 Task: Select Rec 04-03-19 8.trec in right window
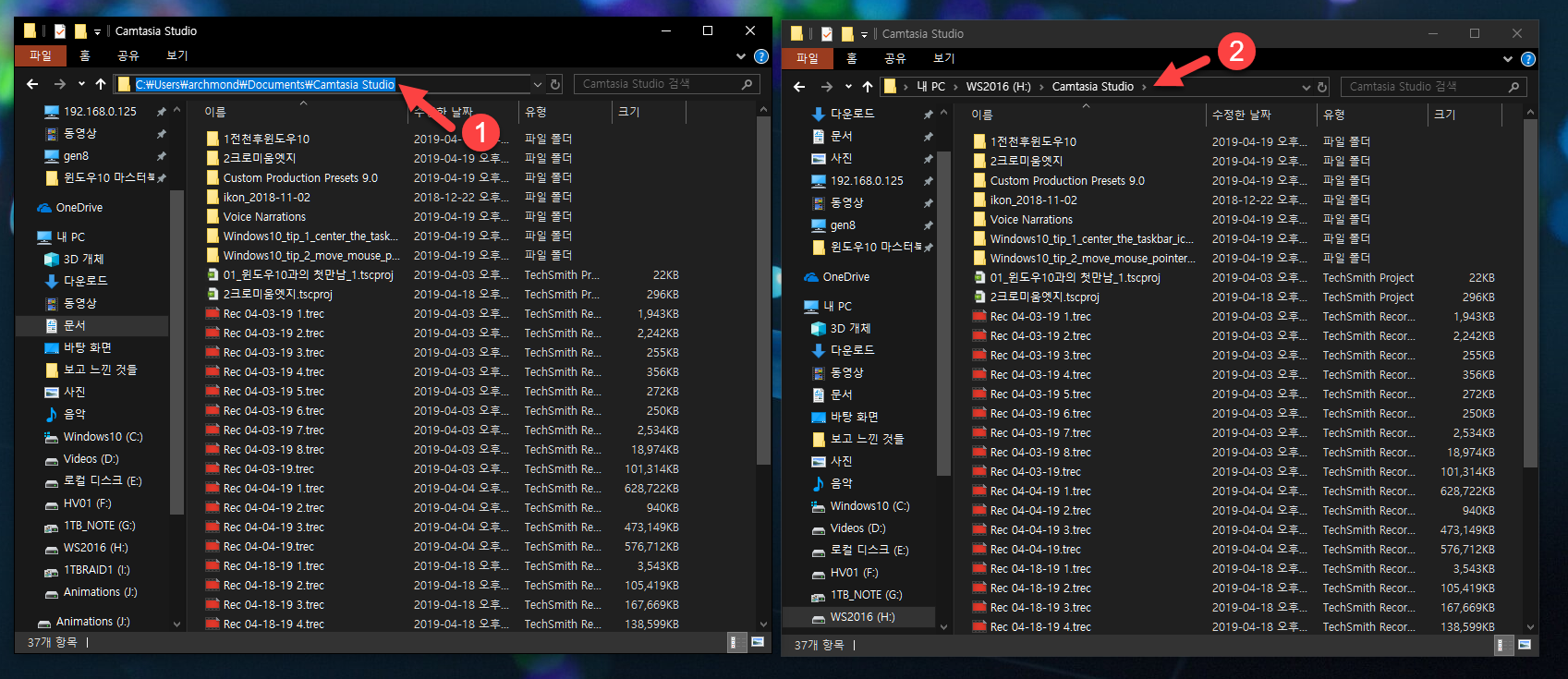(x=1039, y=453)
